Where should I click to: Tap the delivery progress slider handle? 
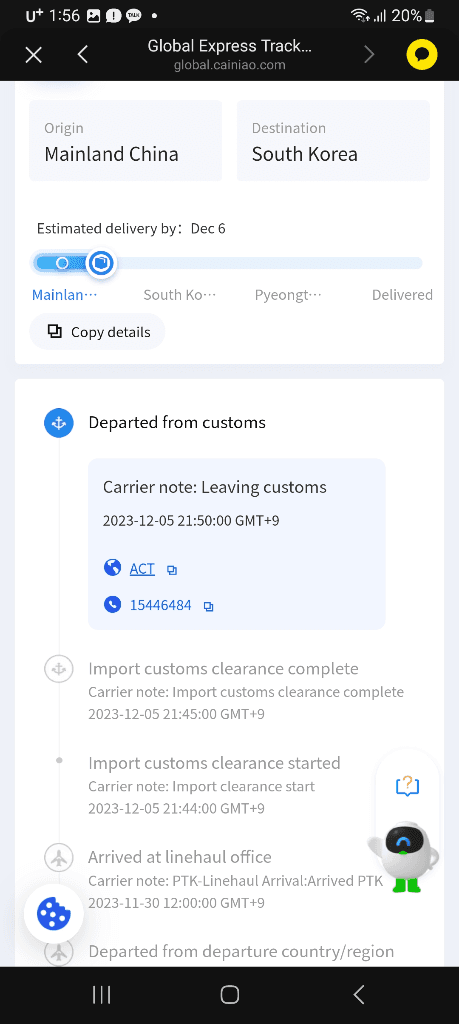pos(101,263)
